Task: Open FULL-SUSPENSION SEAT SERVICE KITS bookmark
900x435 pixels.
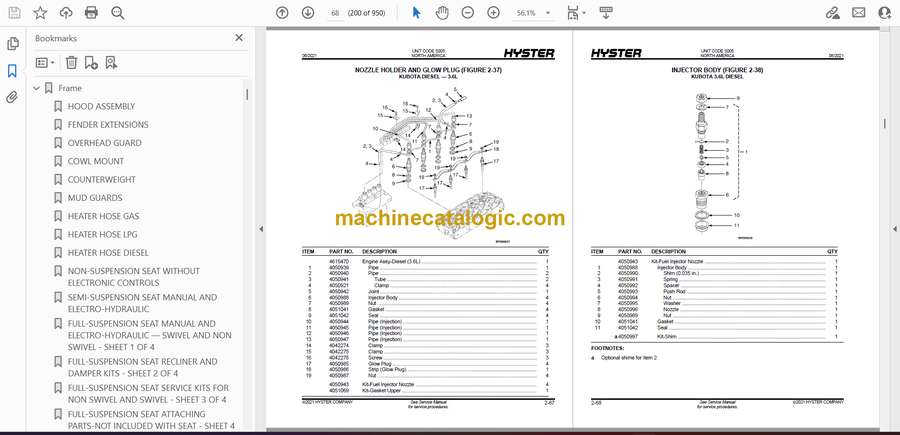Action: click(x=148, y=394)
